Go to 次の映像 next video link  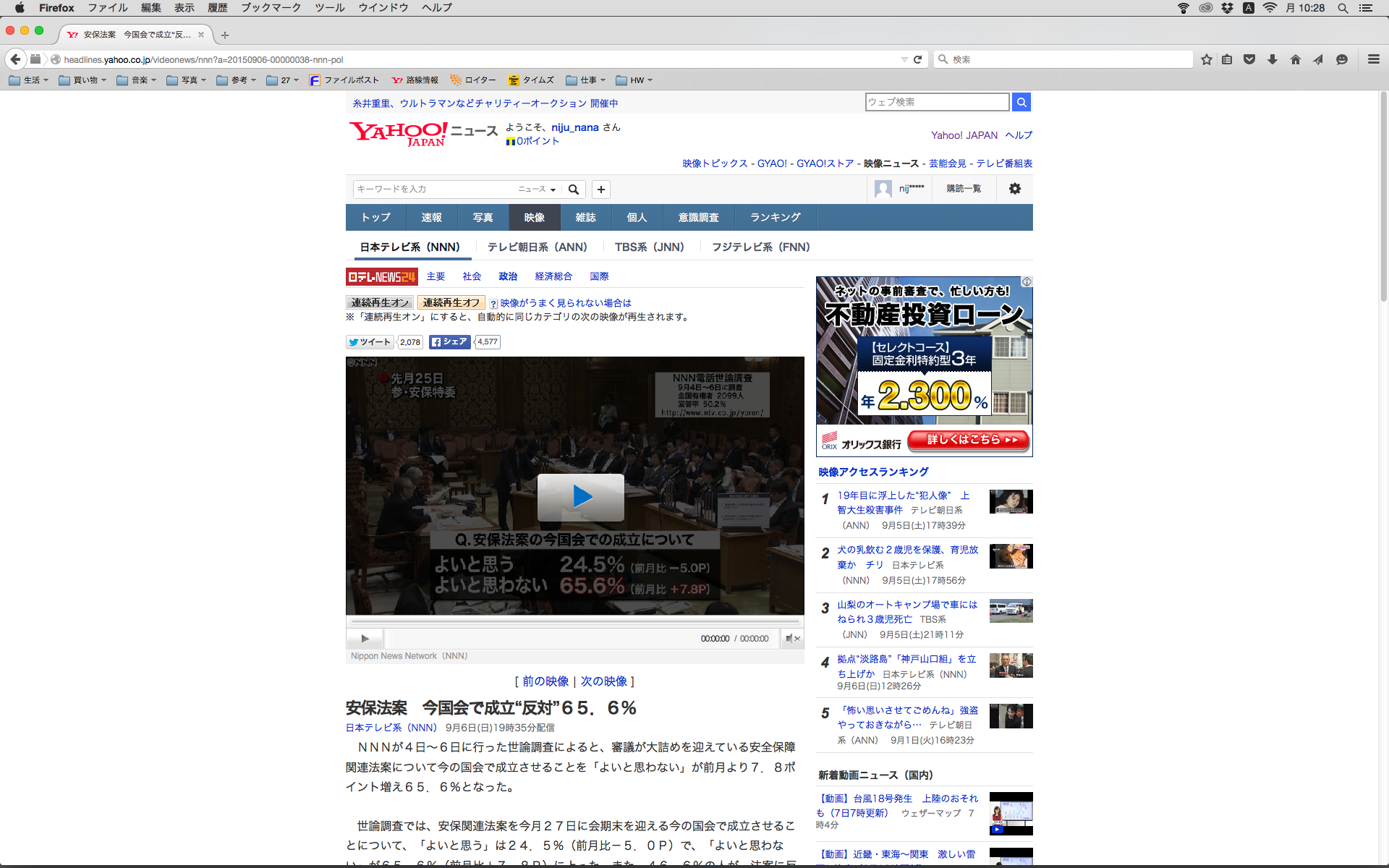pos(603,681)
